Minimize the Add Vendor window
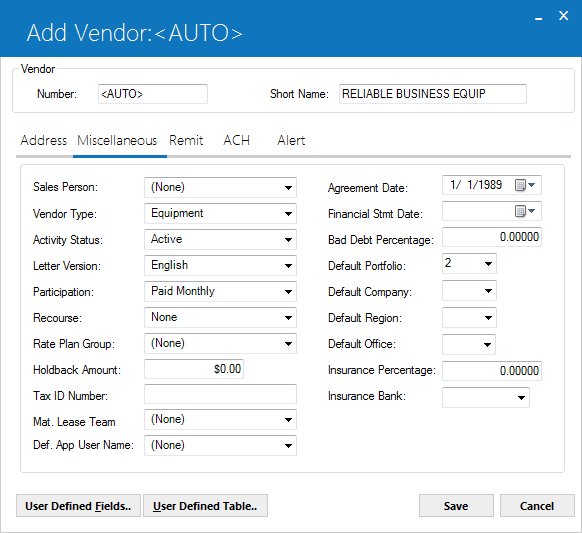This screenshot has height=533, width=582. click(x=539, y=17)
